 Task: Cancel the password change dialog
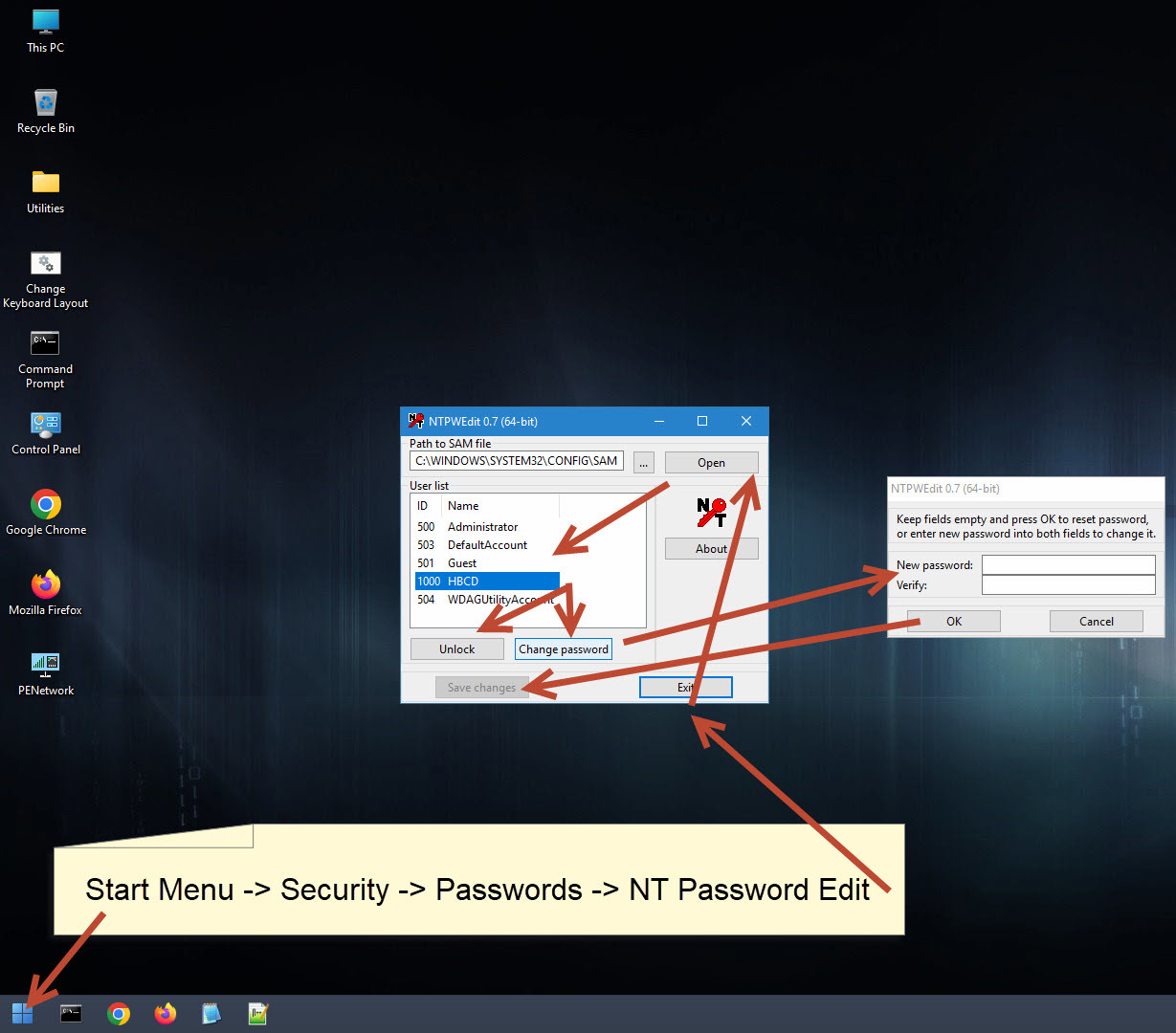pyautogui.click(x=1096, y=621)
